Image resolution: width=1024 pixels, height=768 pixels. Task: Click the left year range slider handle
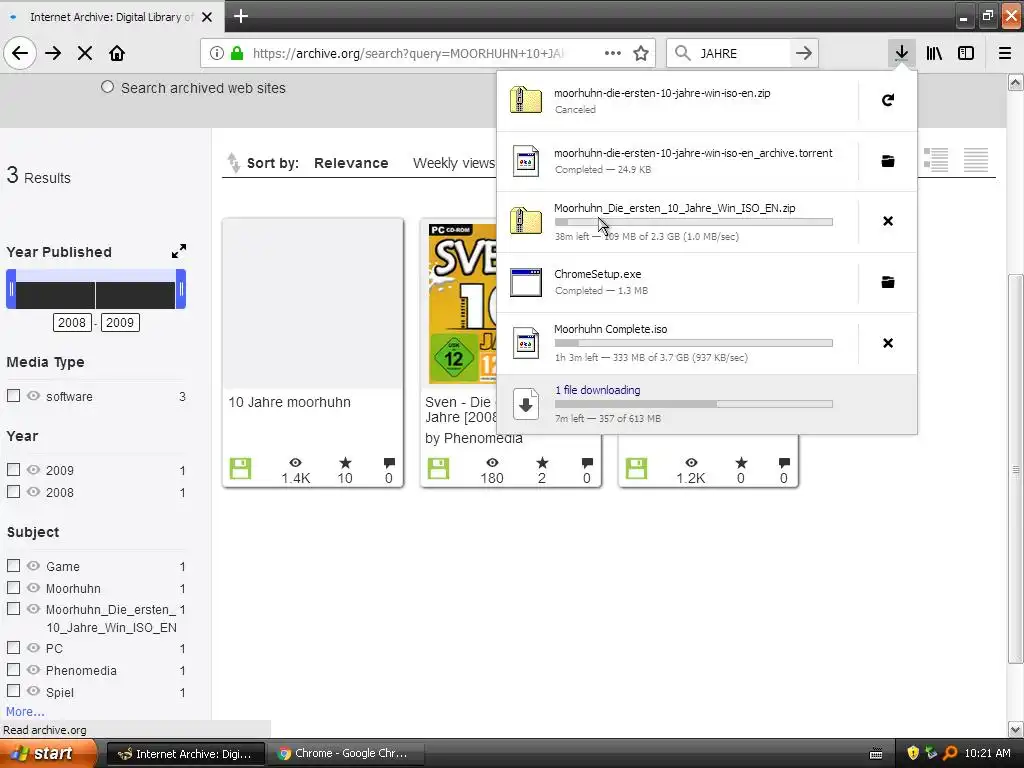11,289
